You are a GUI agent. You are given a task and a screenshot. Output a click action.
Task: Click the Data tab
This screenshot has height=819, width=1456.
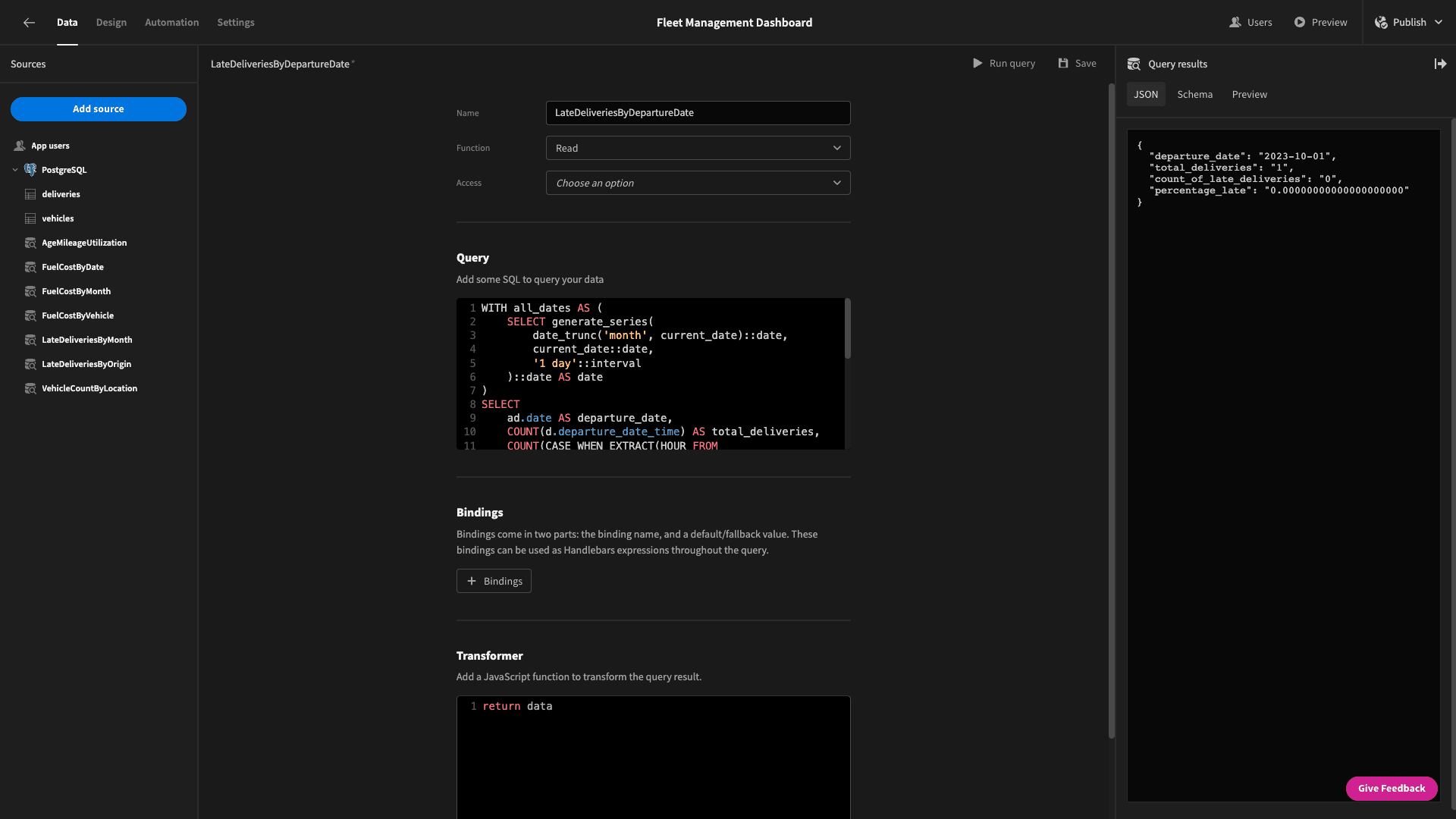67,23
